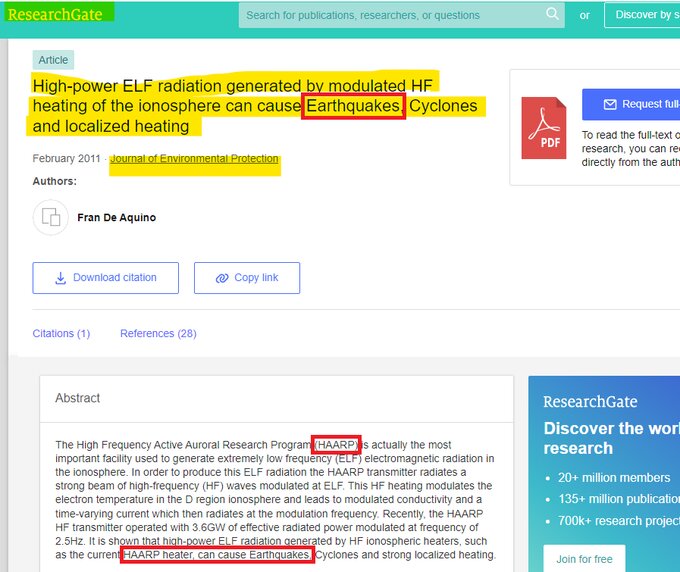Switch to the References (28) tab
Viewport: 680px width, 572px height.
tap(158, 333)
